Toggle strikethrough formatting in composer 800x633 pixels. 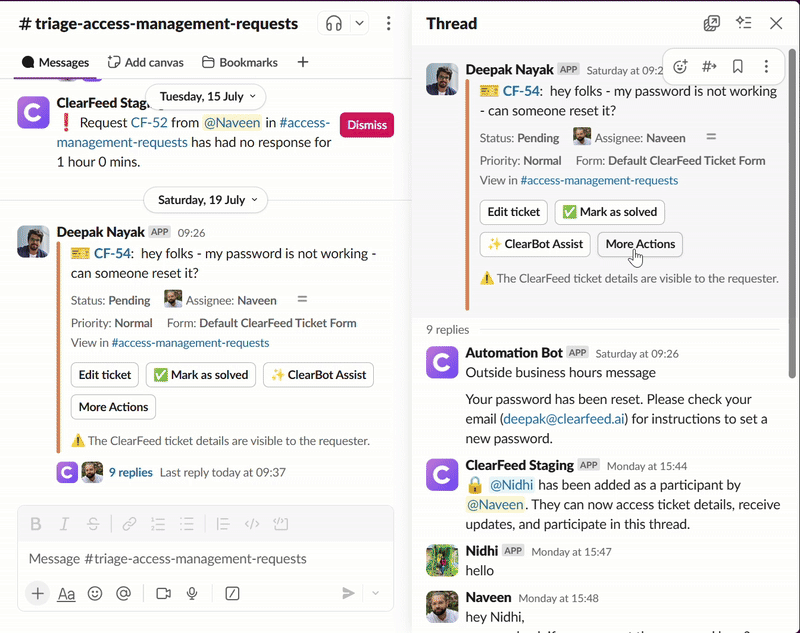93,524
